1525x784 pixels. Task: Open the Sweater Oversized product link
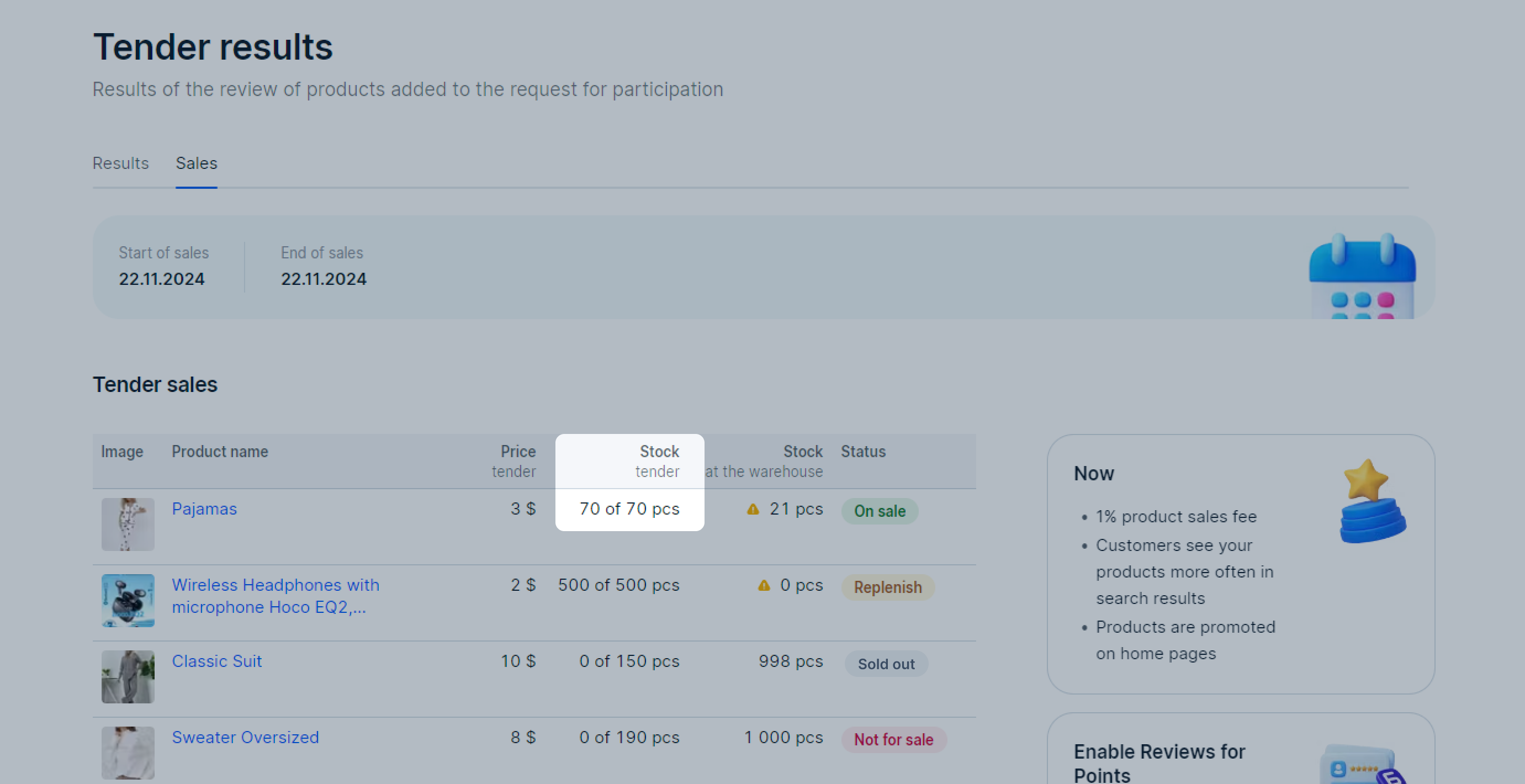point(245,737)
